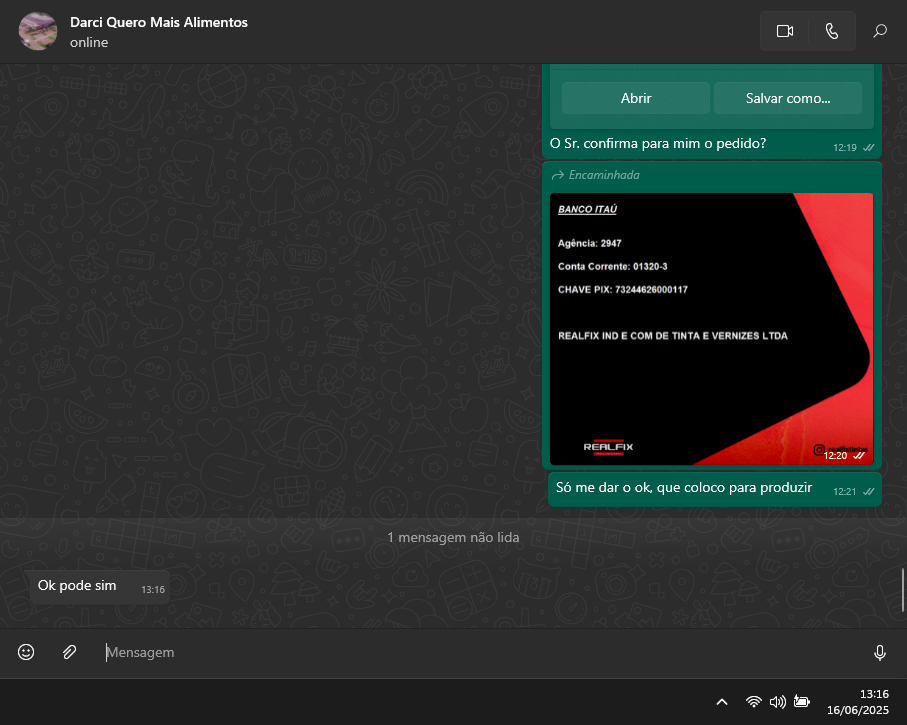Click the Abrir button on attachment

tap(636, 98)
